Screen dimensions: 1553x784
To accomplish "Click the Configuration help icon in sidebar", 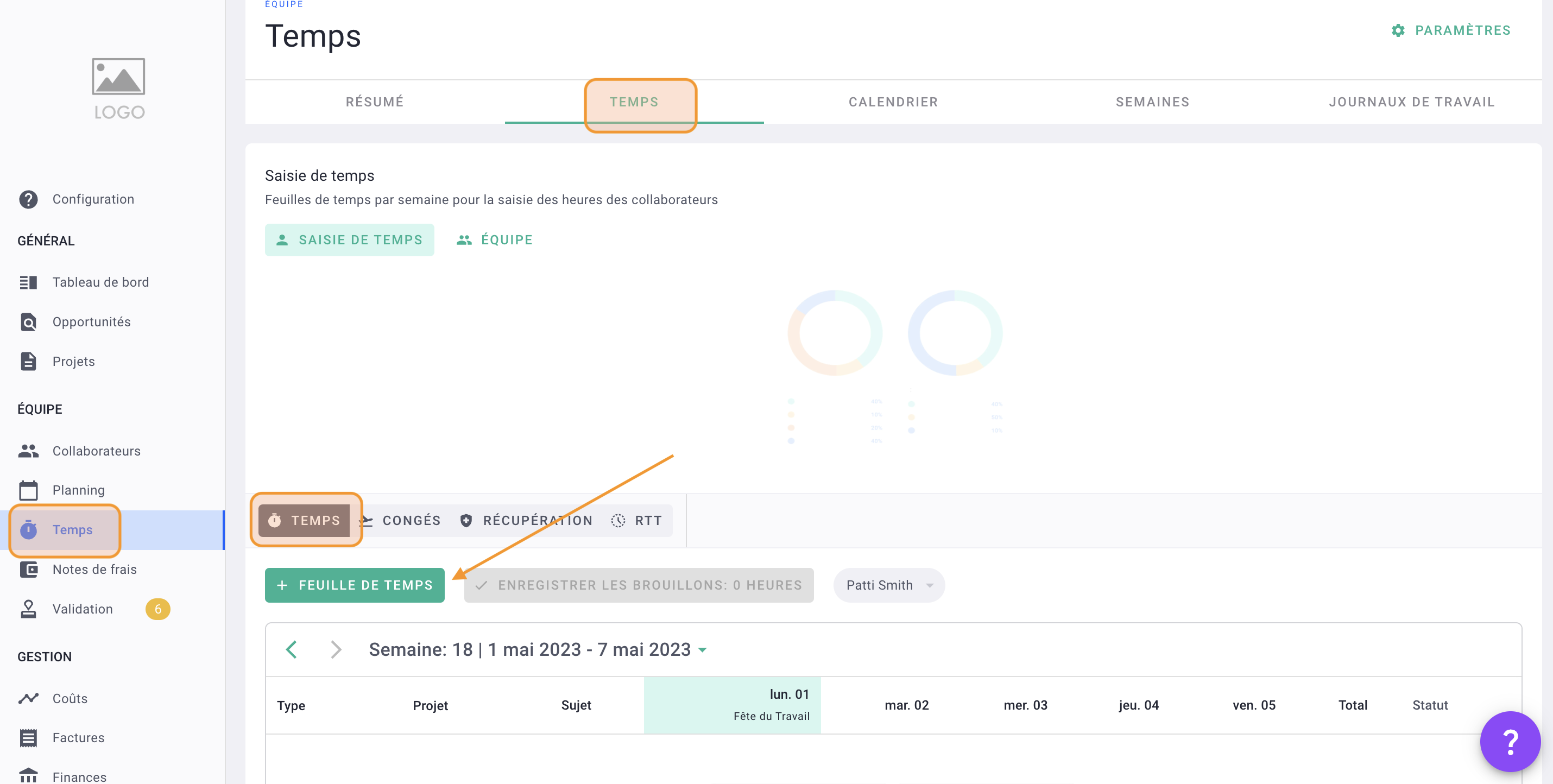I will point(28,199).
